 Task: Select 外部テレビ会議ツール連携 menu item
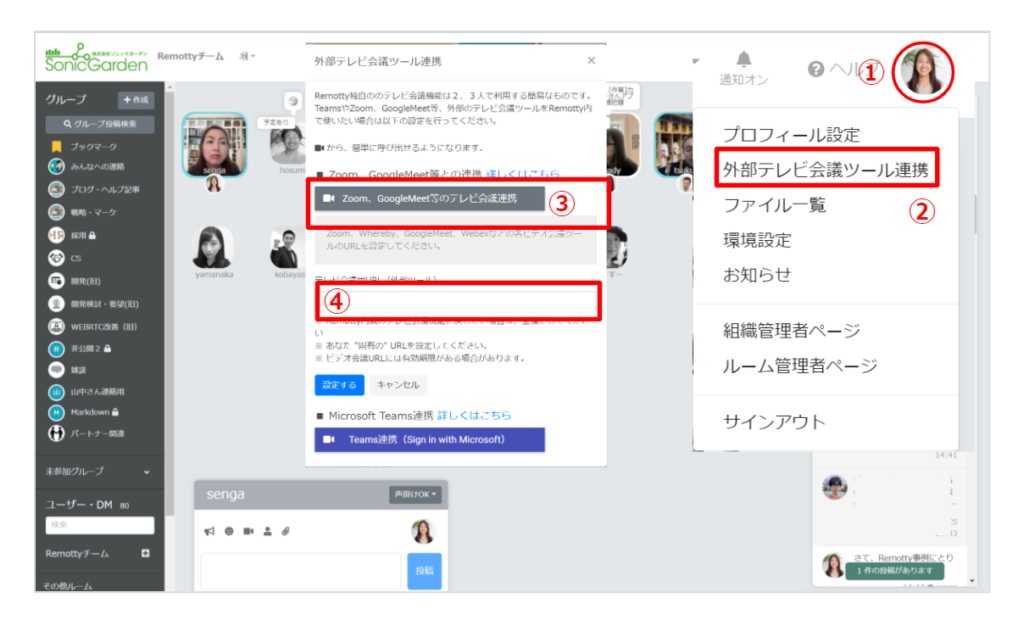click(x=825, y=170)
